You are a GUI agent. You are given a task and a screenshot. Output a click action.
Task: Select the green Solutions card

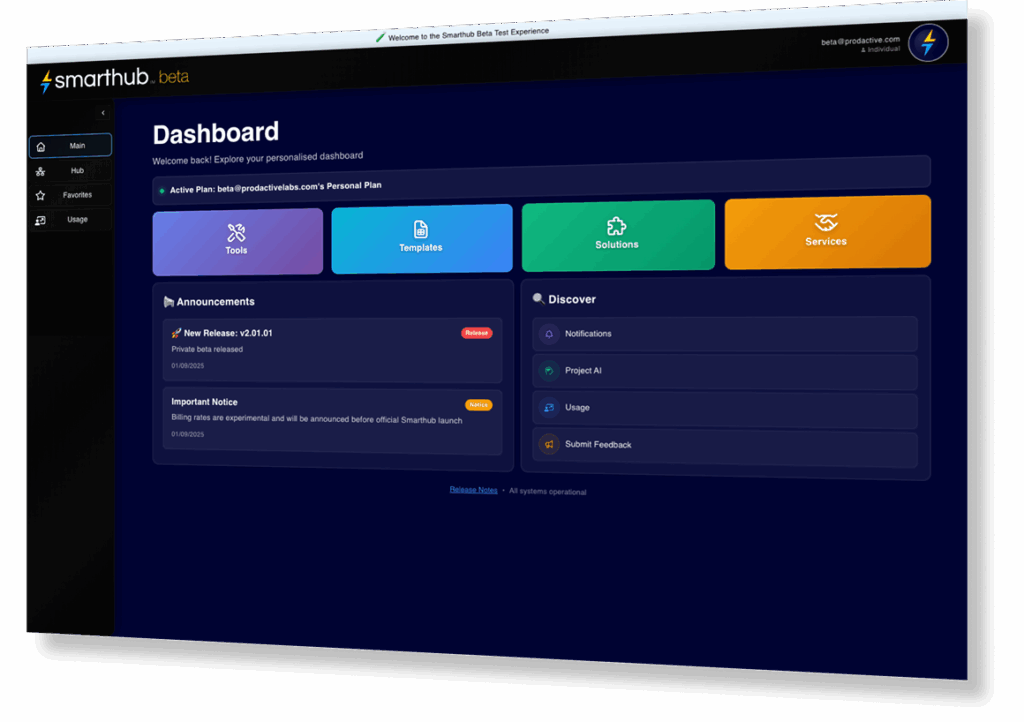point(617,235)
